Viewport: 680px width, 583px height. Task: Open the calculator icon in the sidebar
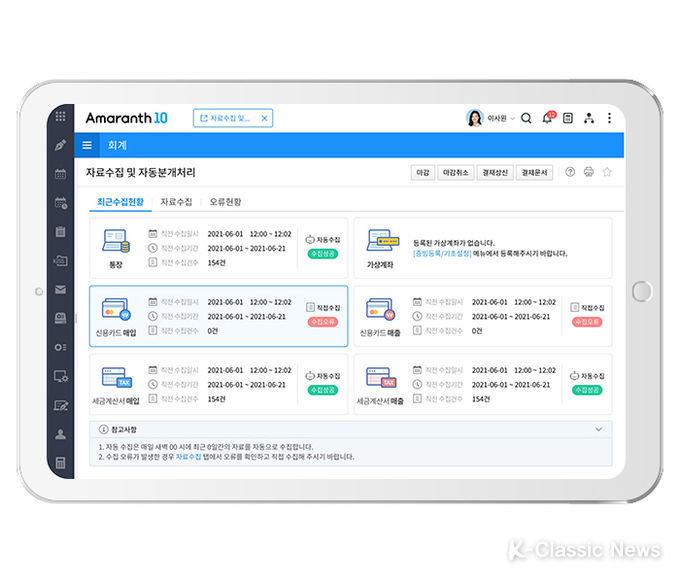click(61, 463)
